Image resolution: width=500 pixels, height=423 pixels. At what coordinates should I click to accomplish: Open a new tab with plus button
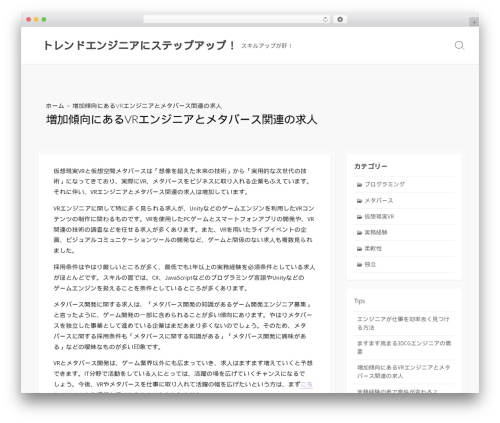pyautogui.click(x=474, y=22)
